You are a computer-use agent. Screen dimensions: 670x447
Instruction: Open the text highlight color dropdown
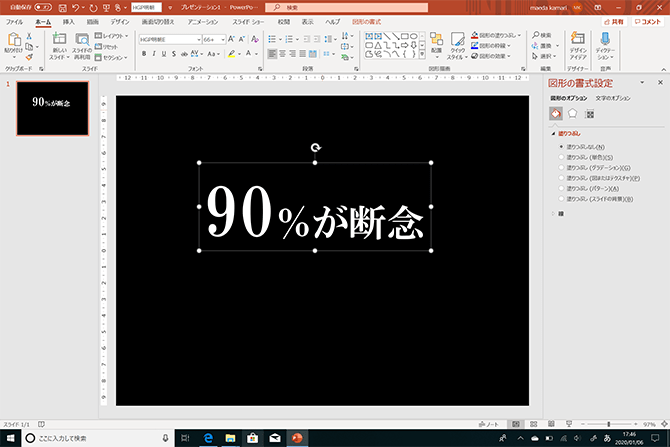coord(239,54)
